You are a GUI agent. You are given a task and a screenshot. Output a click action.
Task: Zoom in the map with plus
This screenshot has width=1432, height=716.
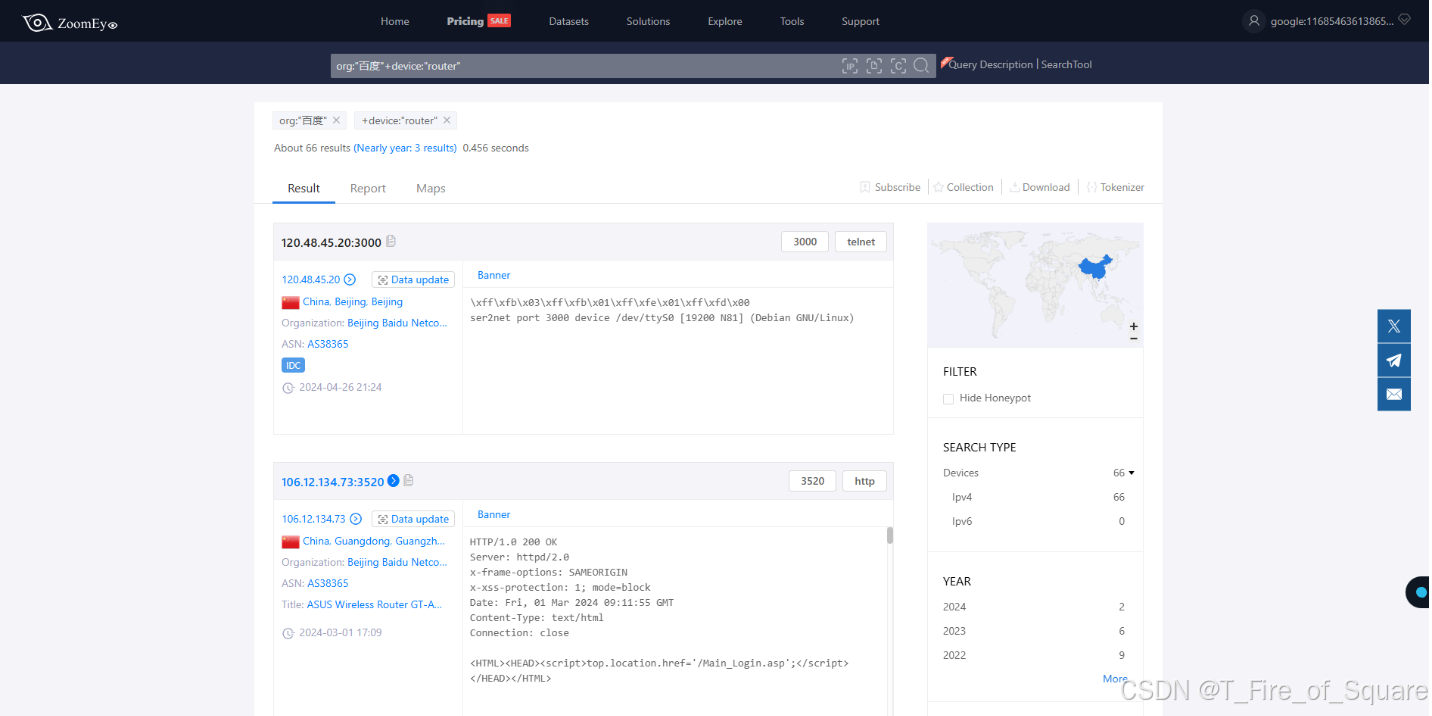pyautogui.click(x=1133, y=327)
